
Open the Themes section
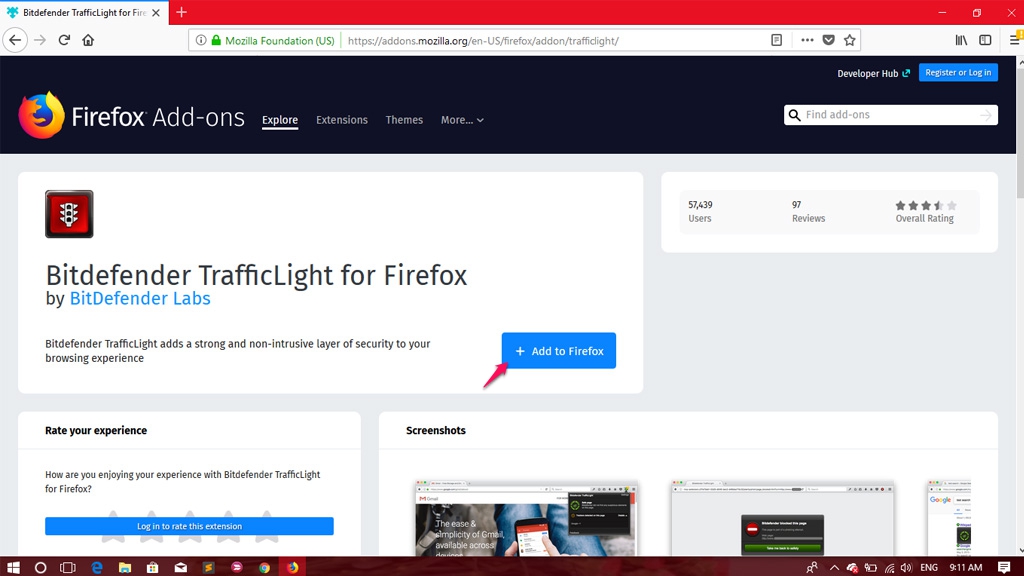click(x=404, y=120)
